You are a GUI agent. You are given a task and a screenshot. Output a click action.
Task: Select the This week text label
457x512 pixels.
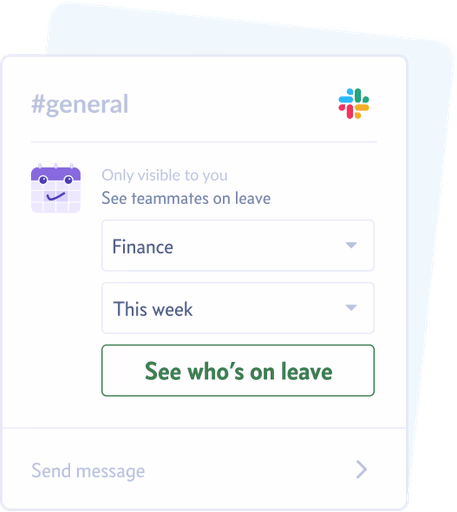(153, 309)
